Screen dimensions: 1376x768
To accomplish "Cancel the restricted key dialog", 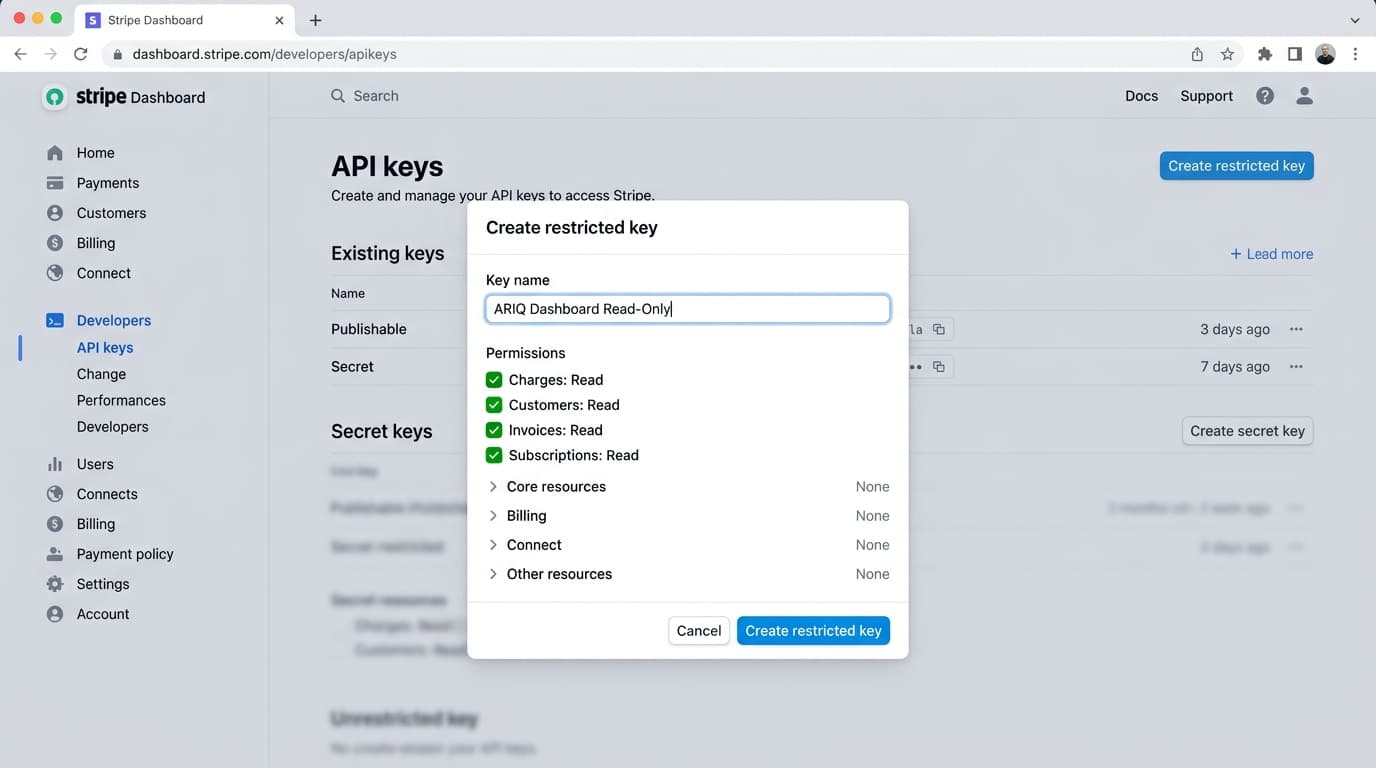I will pos(699,631).
